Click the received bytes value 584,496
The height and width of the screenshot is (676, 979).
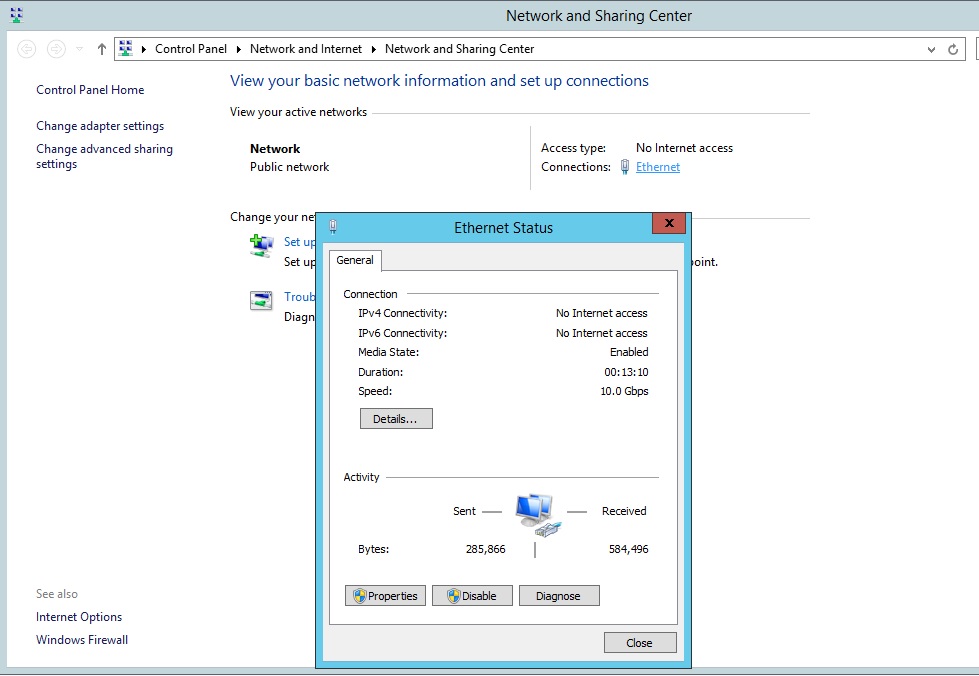pyautogui.click(x=629, y=549)
